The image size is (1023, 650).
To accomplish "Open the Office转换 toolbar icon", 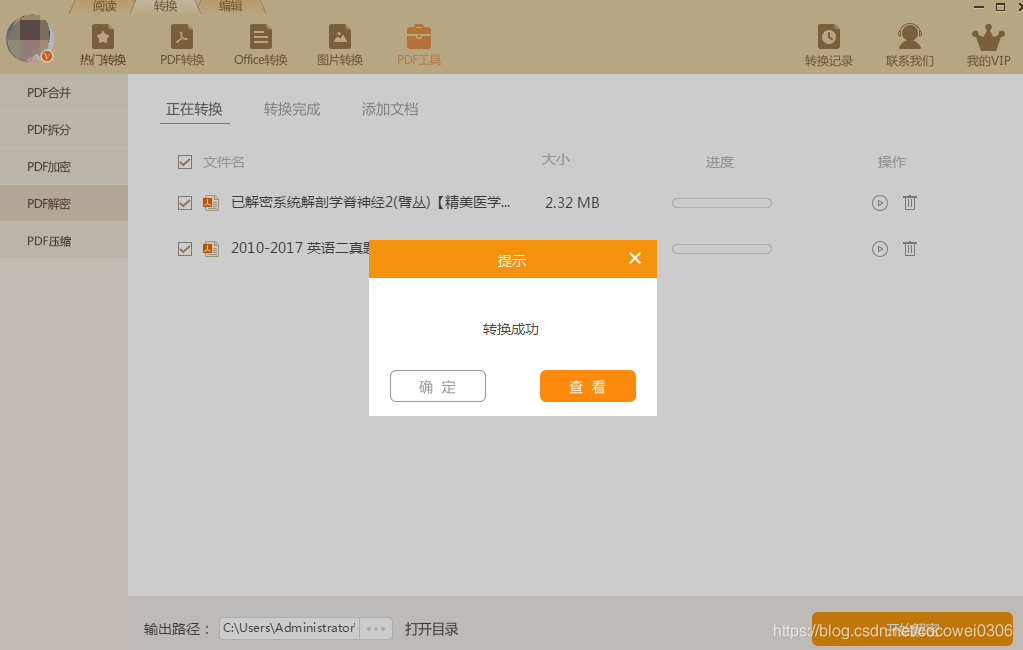I will tap(261, 44).
